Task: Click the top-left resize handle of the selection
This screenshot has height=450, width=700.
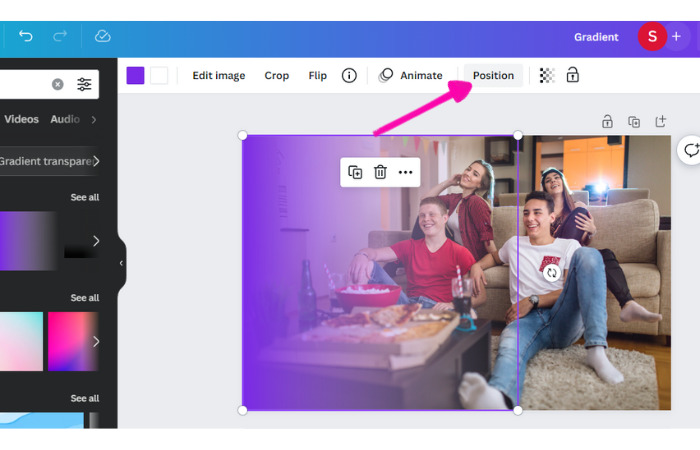Action: point(242,135)
